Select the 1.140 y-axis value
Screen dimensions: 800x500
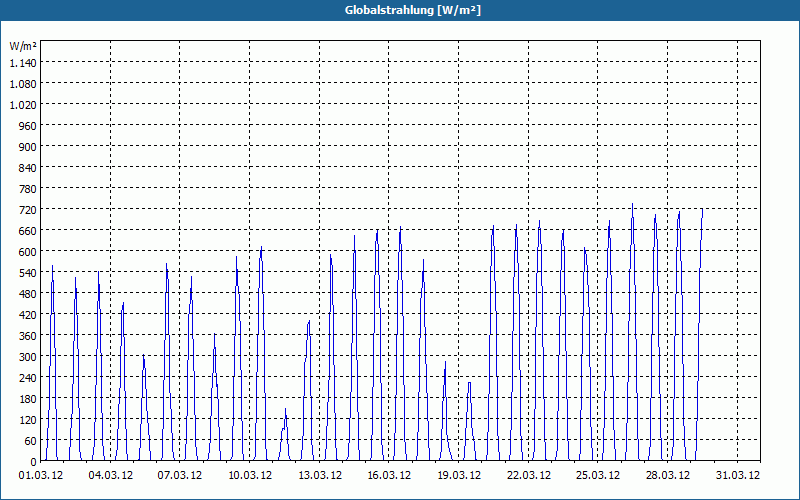(23, 63)
